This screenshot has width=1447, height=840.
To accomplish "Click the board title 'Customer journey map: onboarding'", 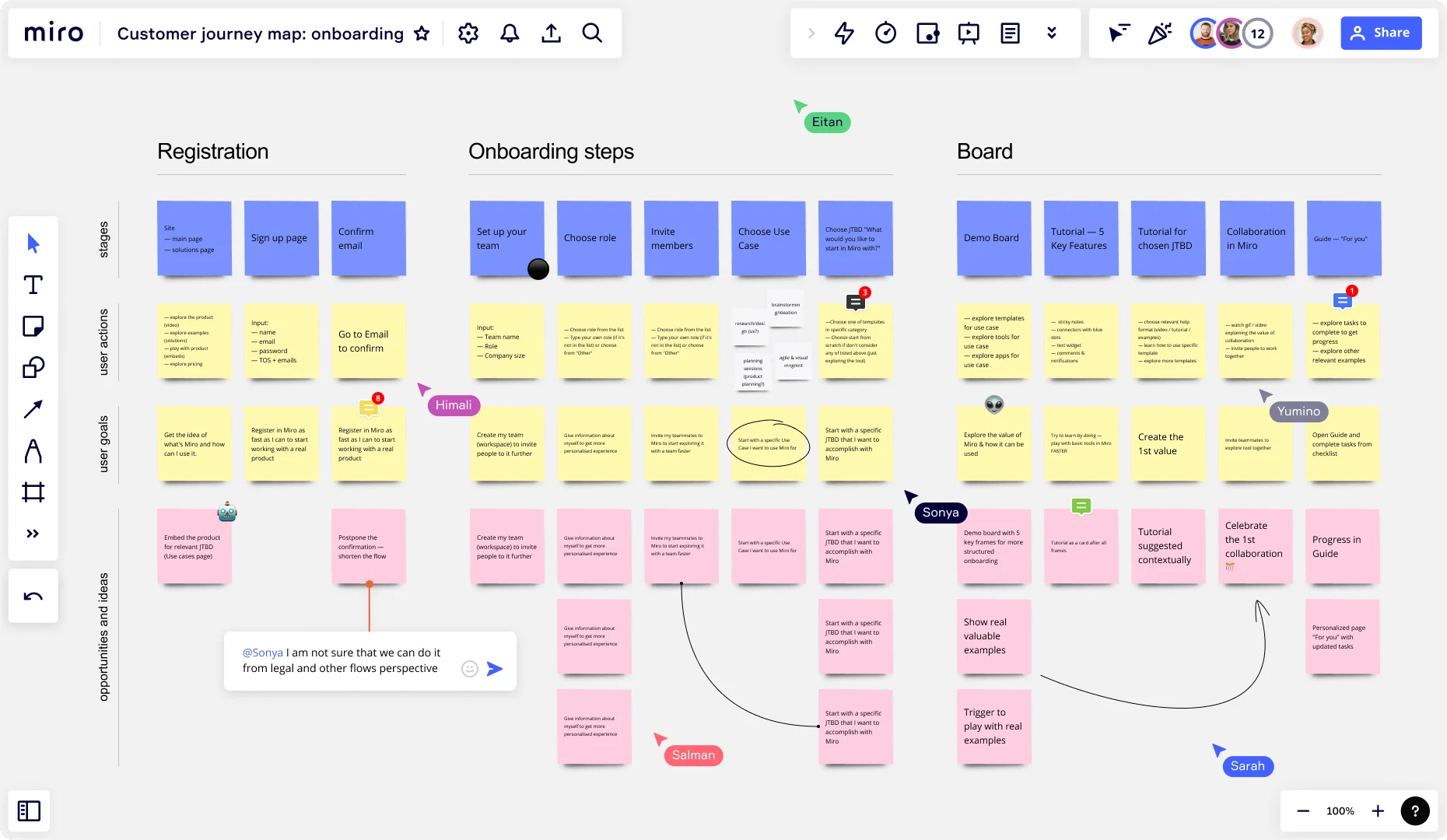I will click(x=260, y=33).
